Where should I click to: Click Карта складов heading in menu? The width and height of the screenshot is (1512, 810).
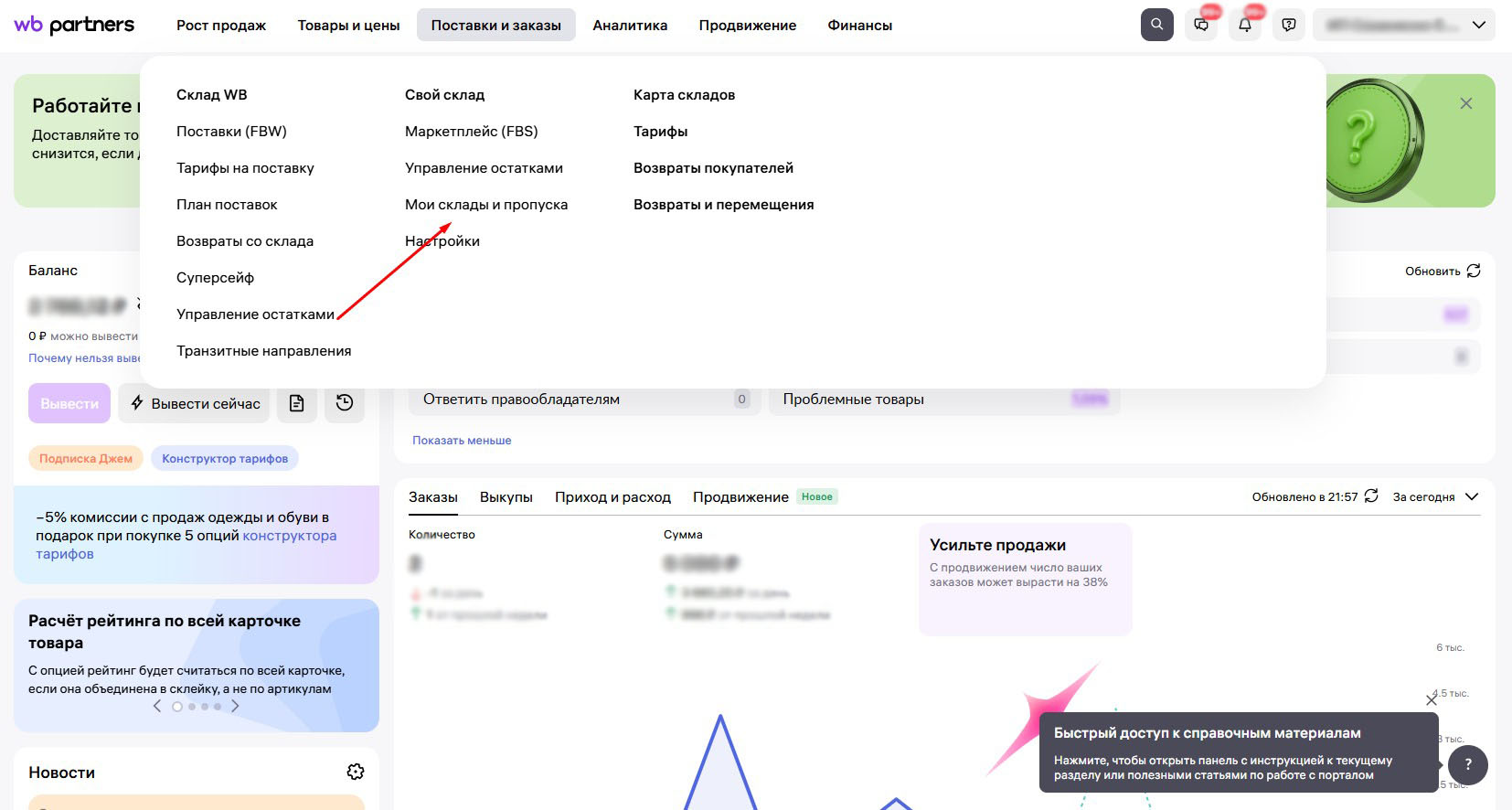(684, 95)
